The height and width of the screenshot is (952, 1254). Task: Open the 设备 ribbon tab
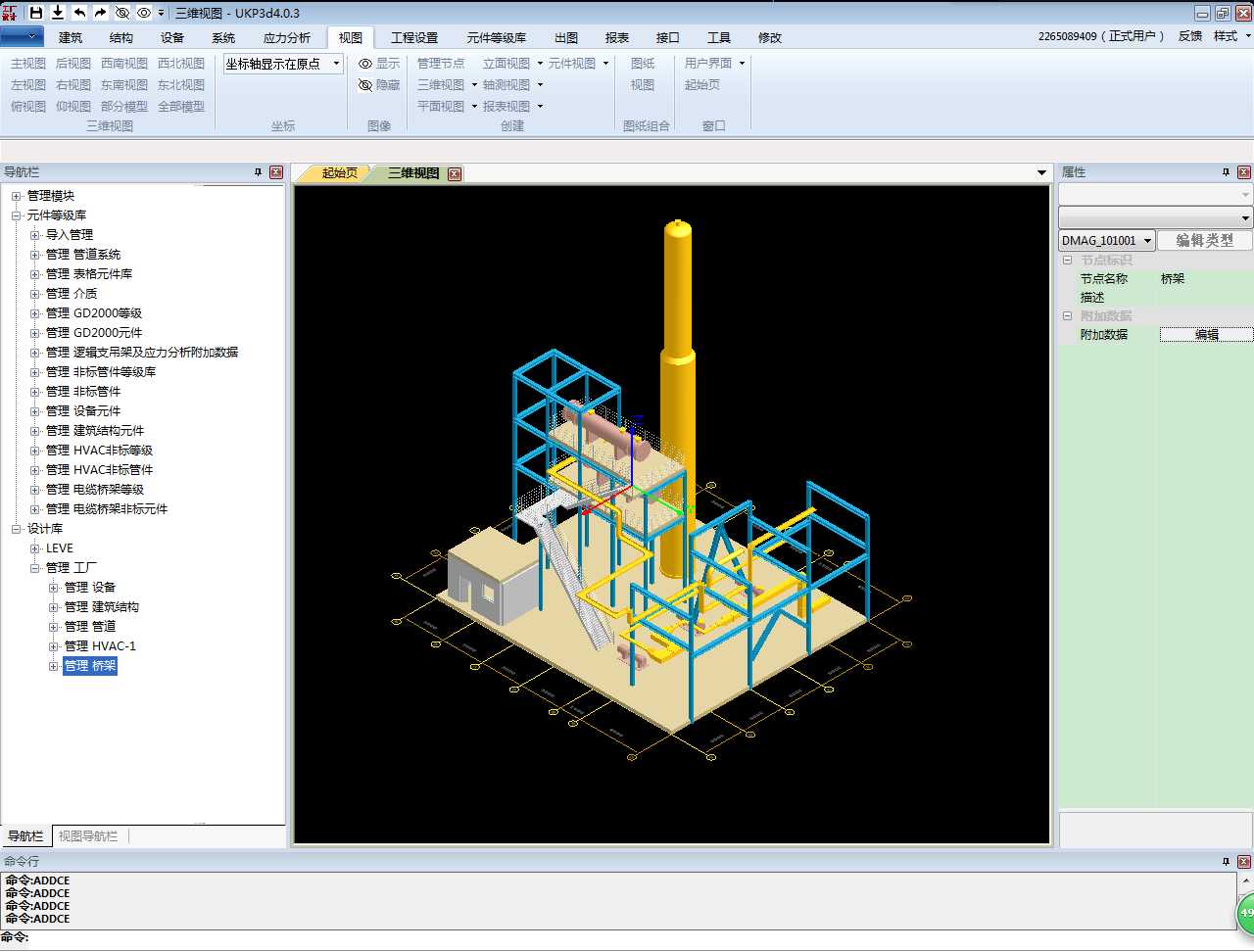(x=172, y=38)
